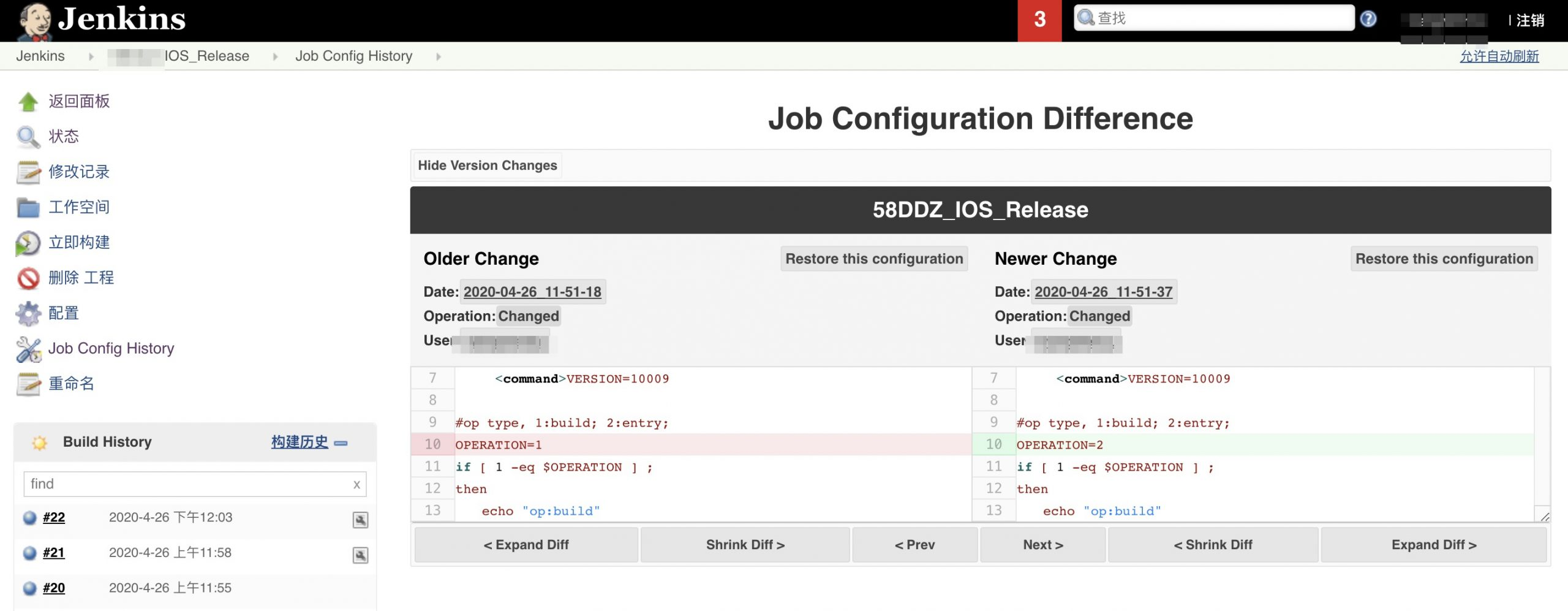Open the red notification badge showing 3
The height and width of the screenshot is (611, 1568).
1039,20
